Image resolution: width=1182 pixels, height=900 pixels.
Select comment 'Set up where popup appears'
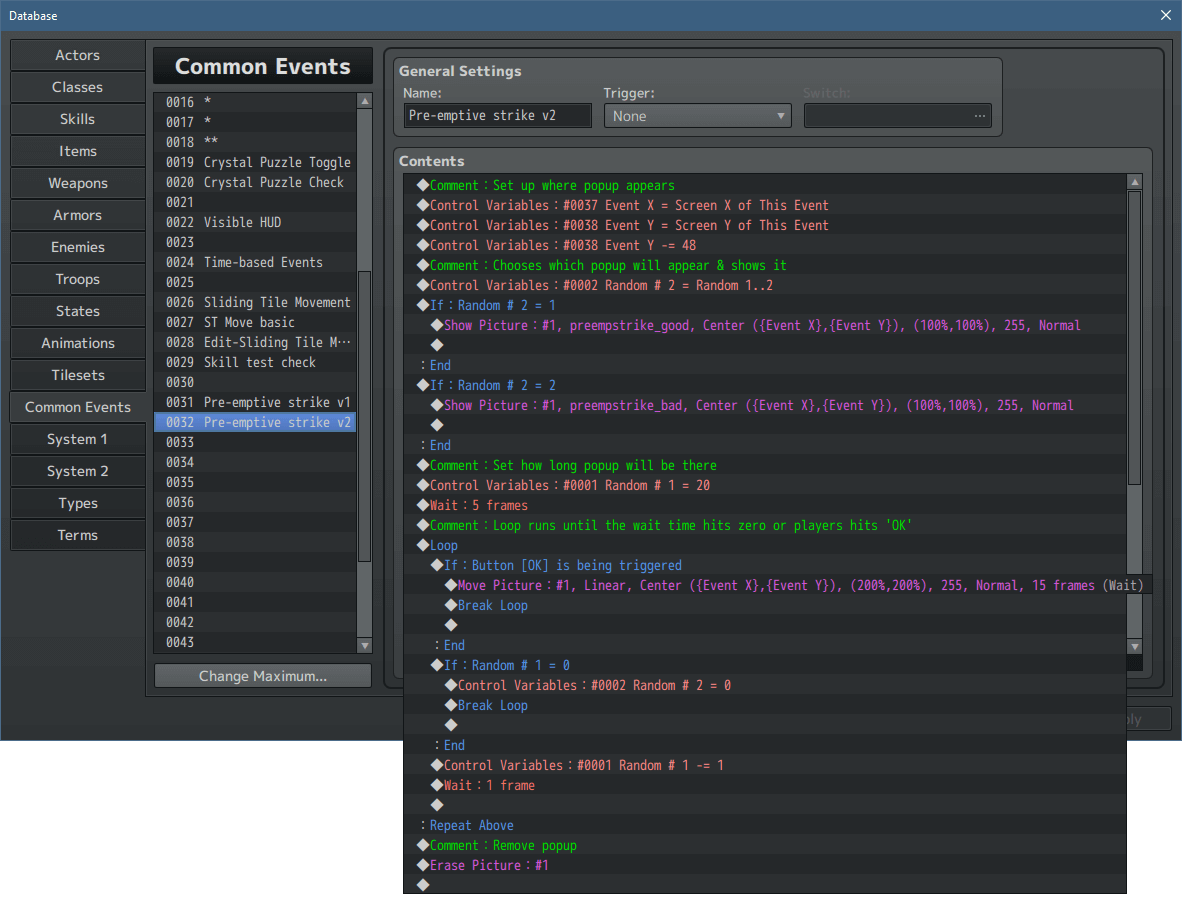coord(765,185)
